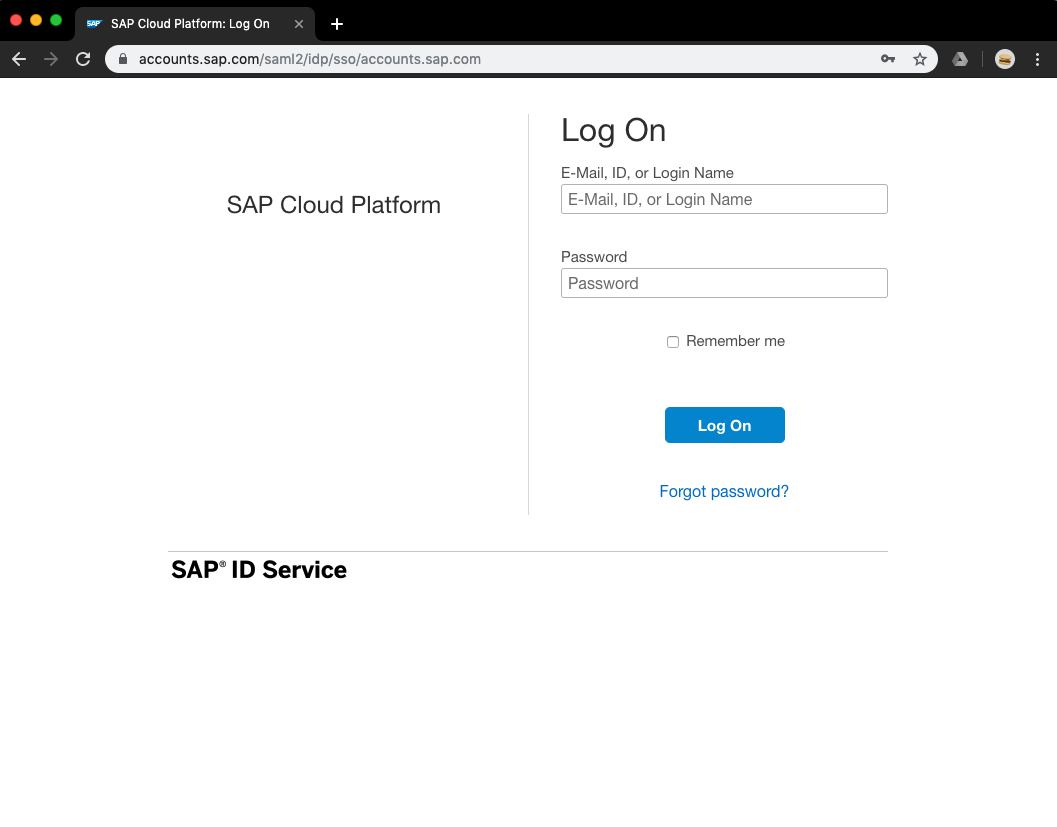The height and width of the screenshot is (827, 1057).
Task: Click the browser forward arrow
Action: [51, 59]
